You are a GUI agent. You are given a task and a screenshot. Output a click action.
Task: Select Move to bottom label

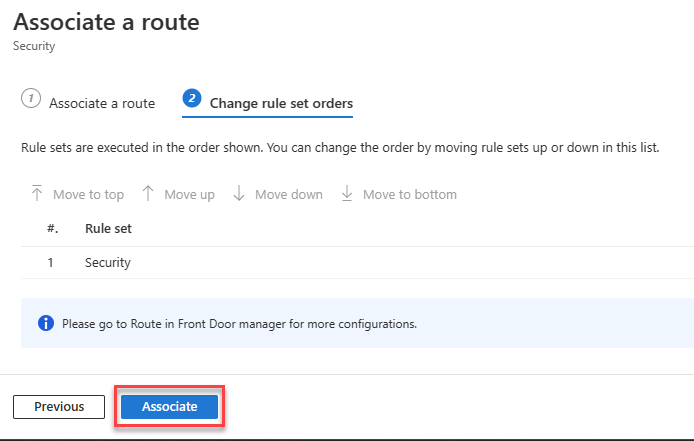410,194
